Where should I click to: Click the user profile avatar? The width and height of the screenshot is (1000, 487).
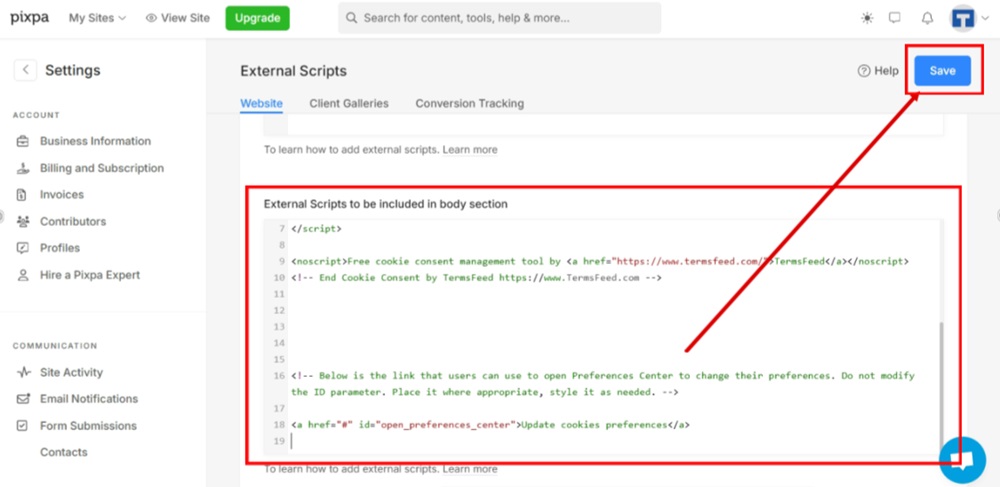(x=962, y=18)
